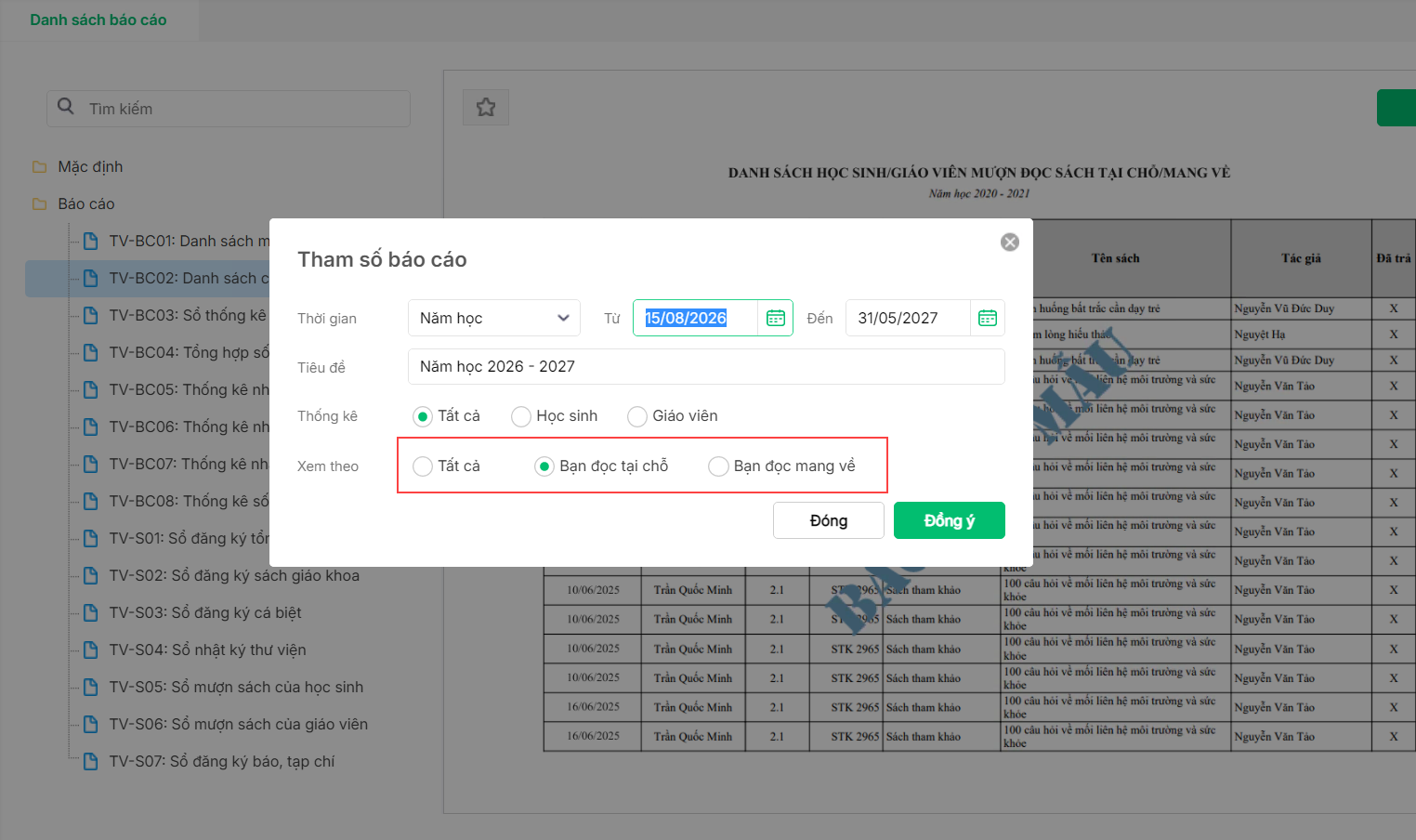Screen dimensions: 1416x840
Task: Click the Tên sách column header
Action: [1115, 258]
